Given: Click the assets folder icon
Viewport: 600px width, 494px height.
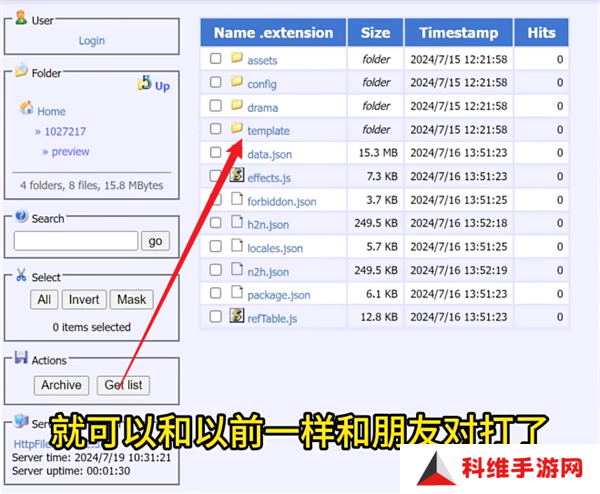Looking at the screenshot, I should [x=237, y=58].
